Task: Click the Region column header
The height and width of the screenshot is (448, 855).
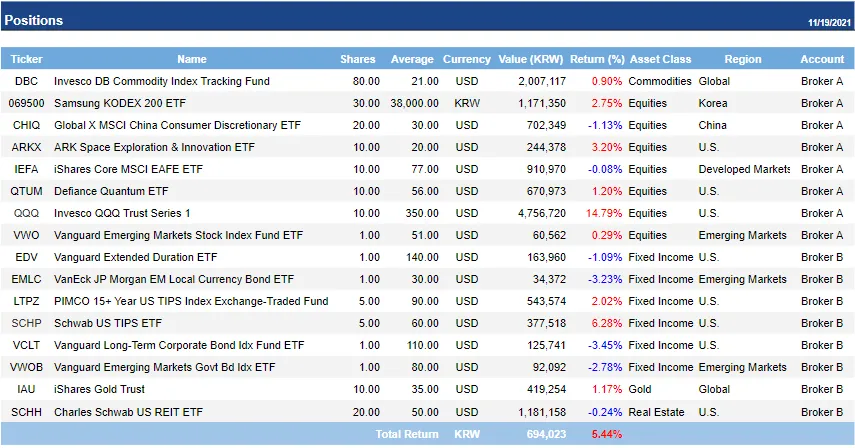Action: (743, 59)
